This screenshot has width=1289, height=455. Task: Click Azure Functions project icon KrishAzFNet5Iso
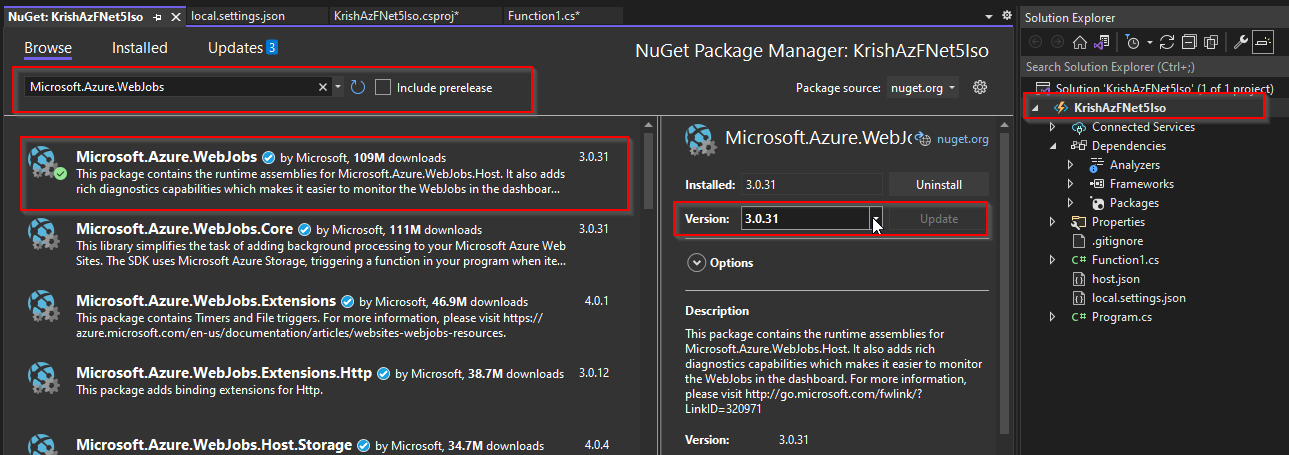(1060, 108)
